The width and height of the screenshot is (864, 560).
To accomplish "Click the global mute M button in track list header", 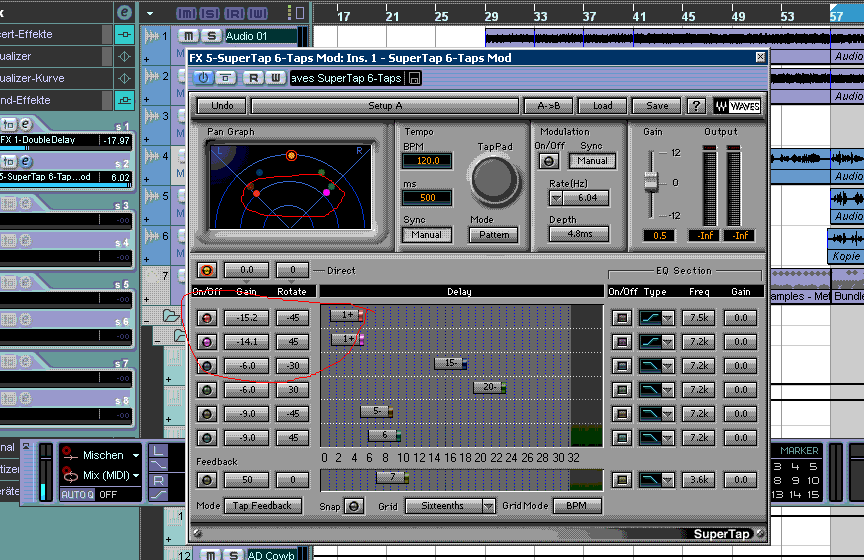I will tap(186, 13).
